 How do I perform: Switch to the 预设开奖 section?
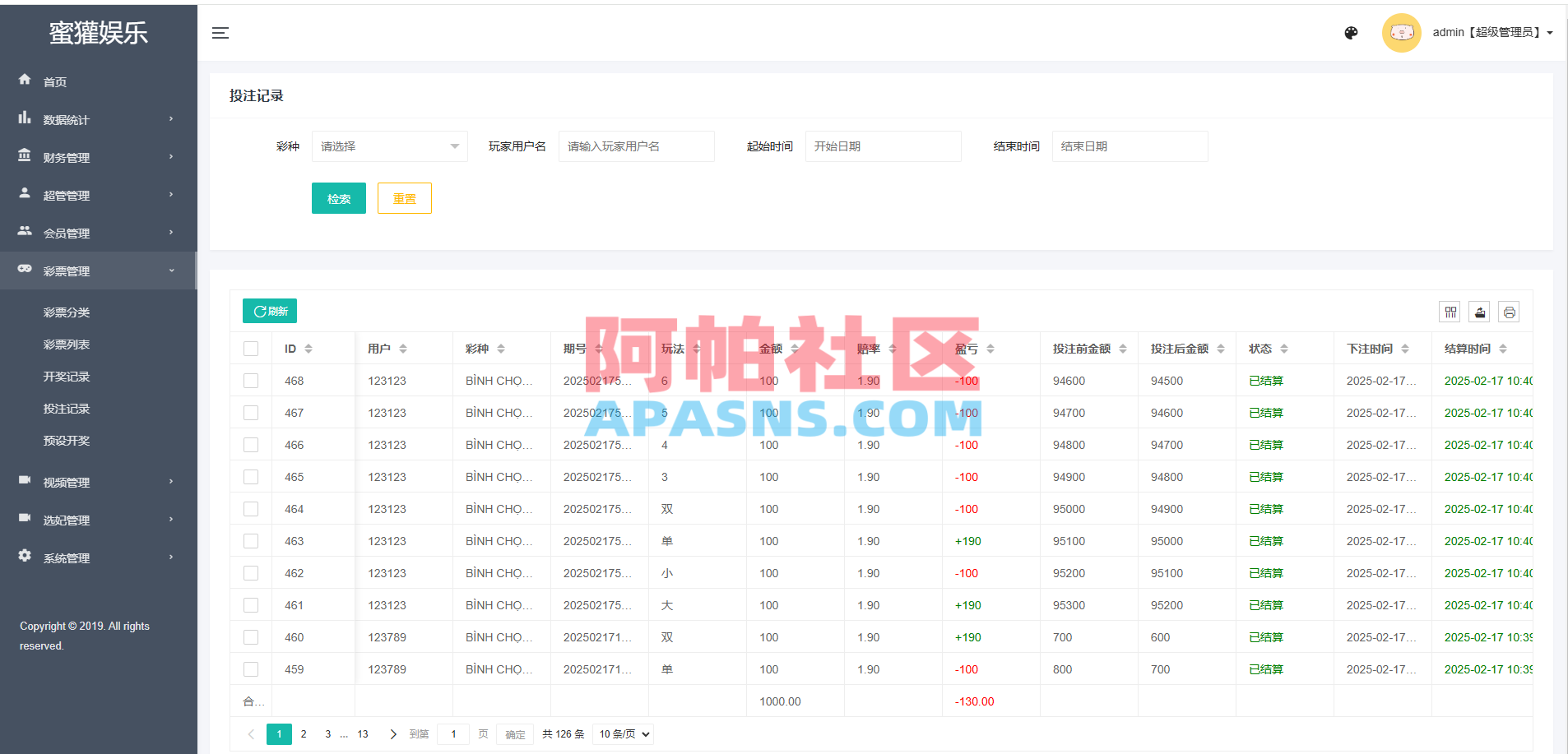pos(67,441)
